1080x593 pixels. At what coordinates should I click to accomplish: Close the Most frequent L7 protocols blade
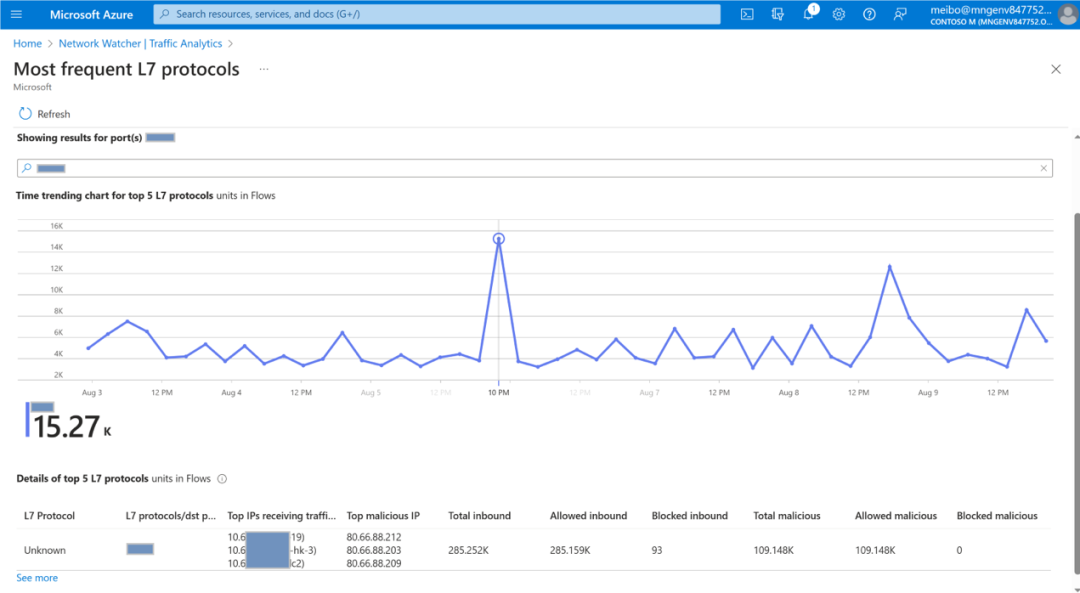(x=1055, y=69)
